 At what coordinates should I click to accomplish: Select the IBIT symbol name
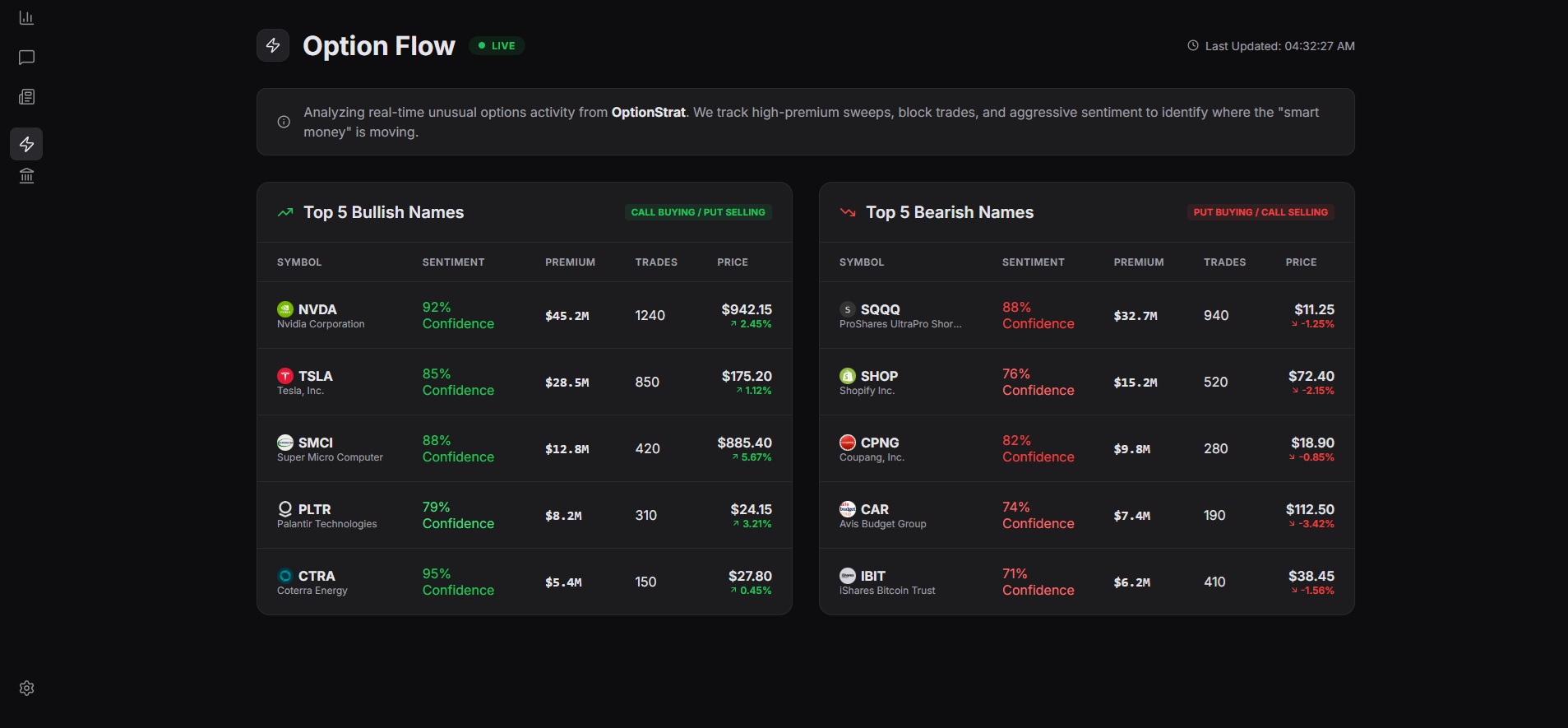(x=873, y=576)
